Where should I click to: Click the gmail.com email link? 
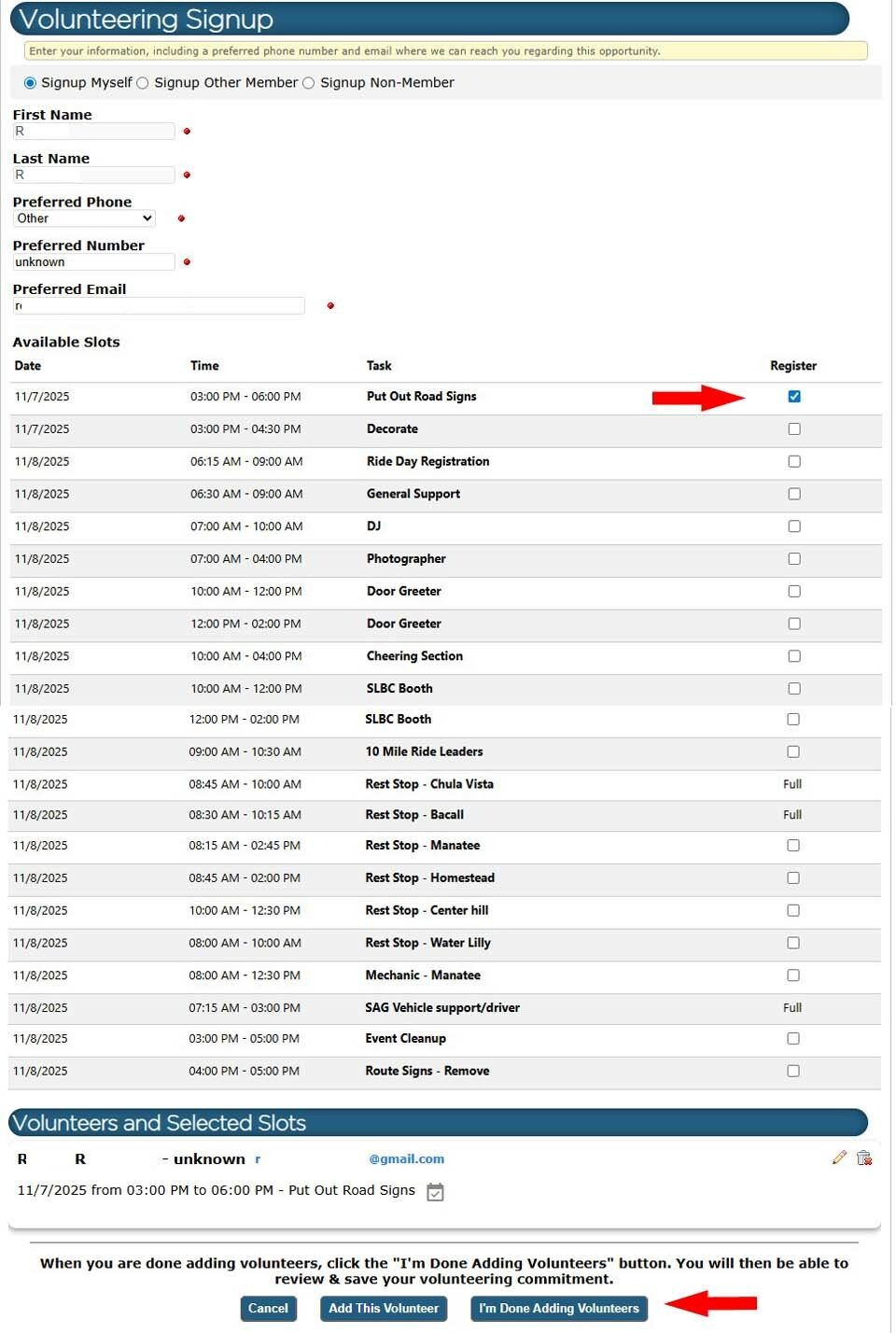coord(406,1159)
